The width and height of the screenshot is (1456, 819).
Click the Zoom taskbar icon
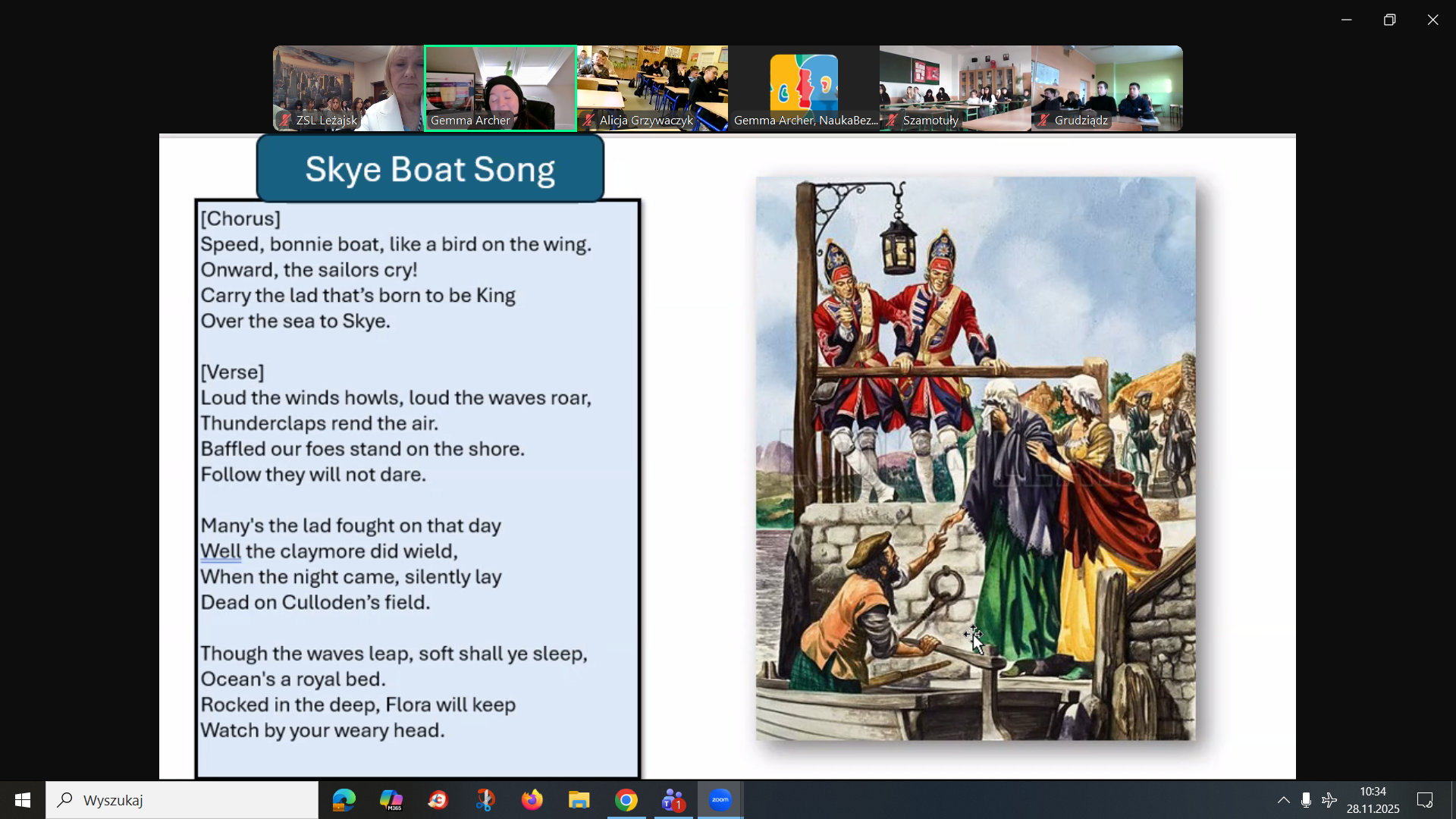pos(720,800)
